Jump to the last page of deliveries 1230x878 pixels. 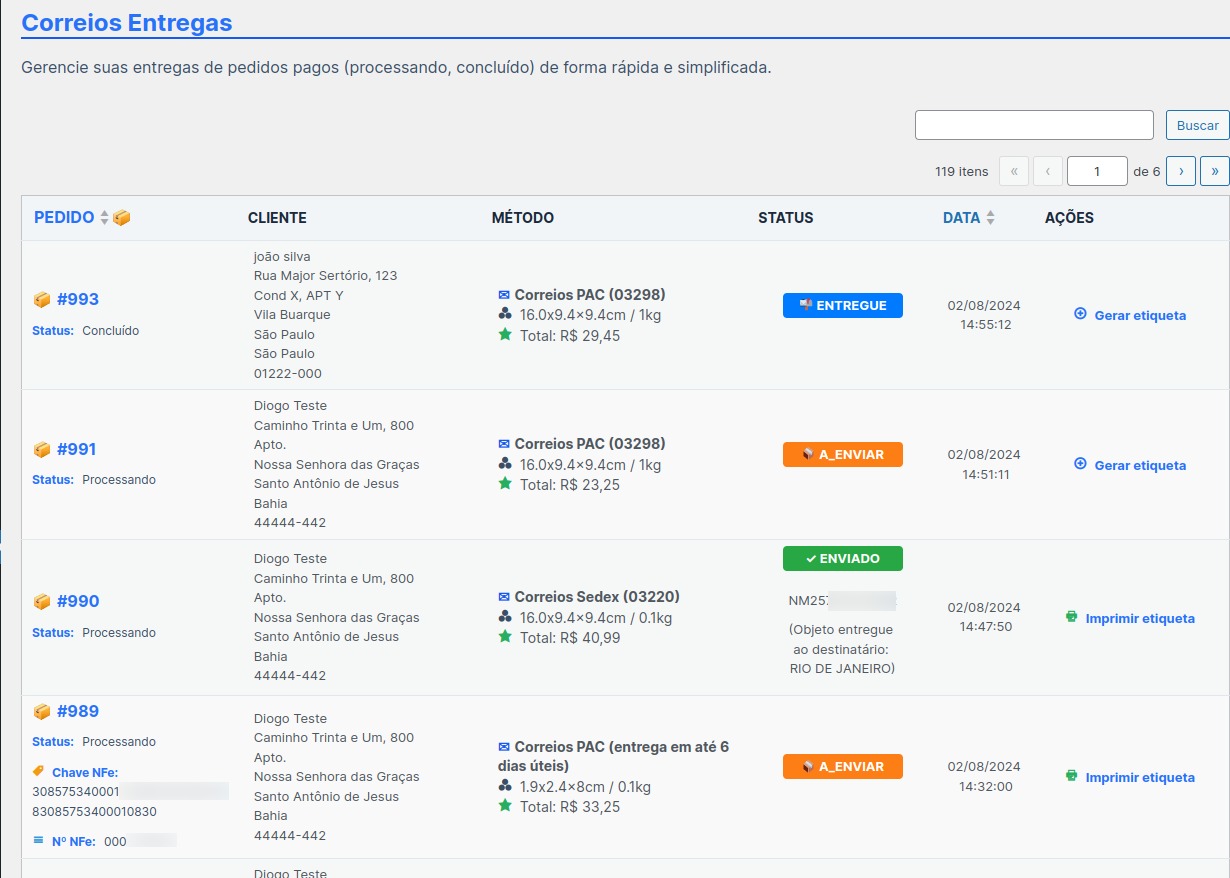click(x=1215, y=171)
